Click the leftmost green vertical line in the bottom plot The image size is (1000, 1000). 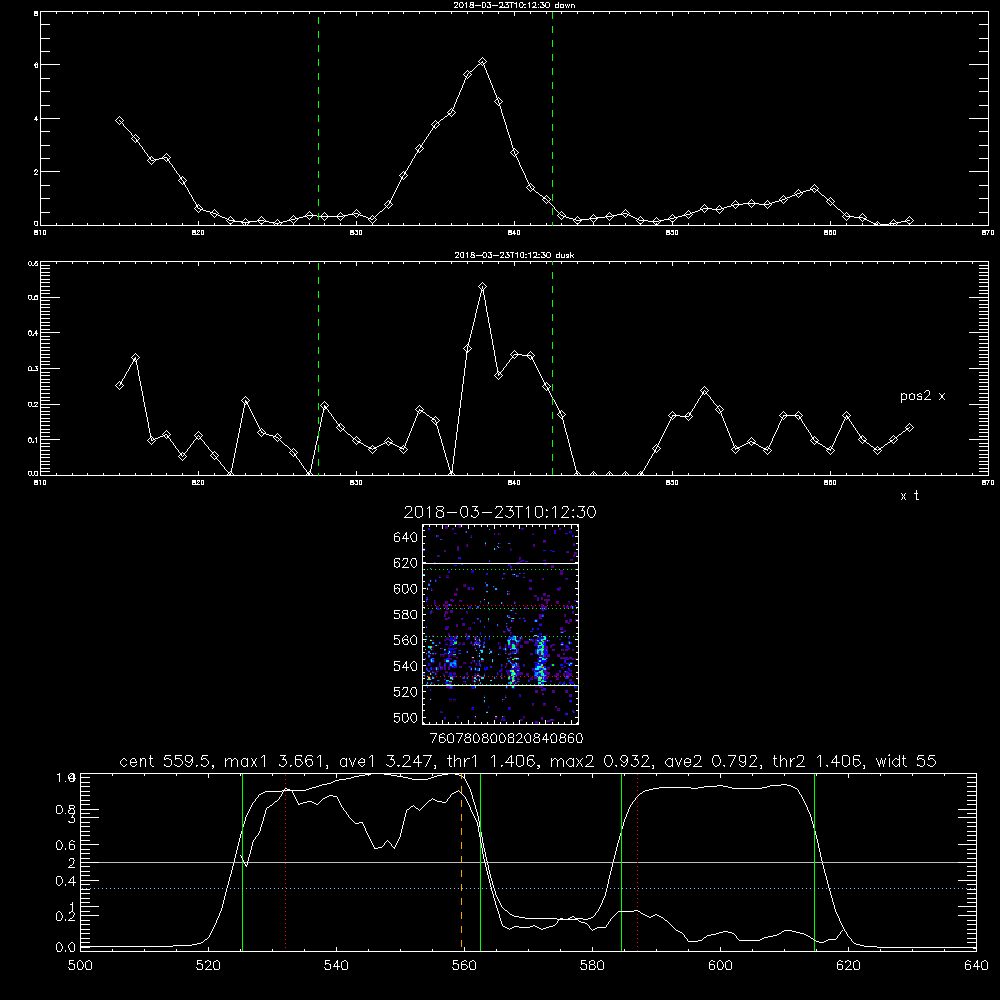242,862
